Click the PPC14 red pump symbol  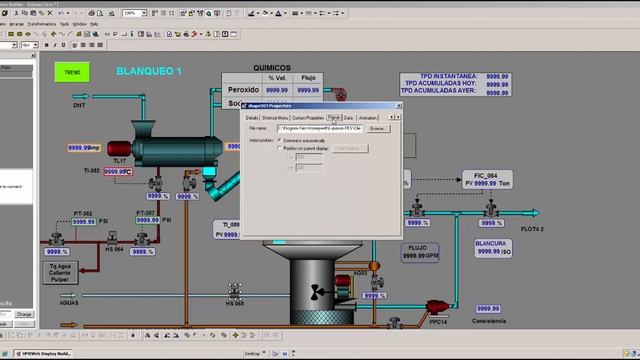coord(438,307)
